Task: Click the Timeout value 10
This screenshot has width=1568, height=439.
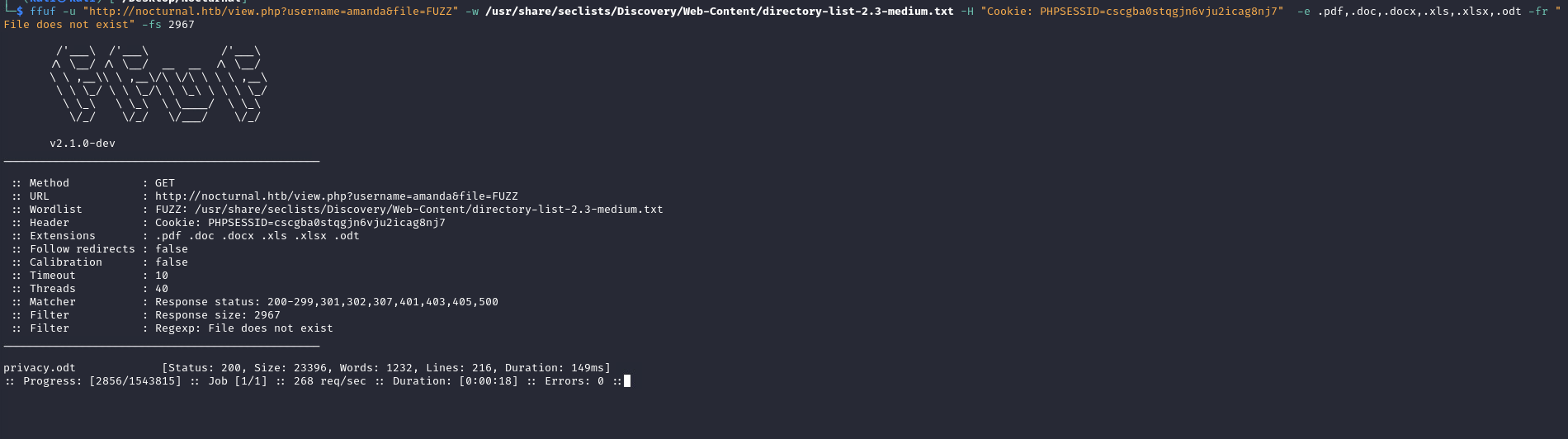Action: [162, 276]
